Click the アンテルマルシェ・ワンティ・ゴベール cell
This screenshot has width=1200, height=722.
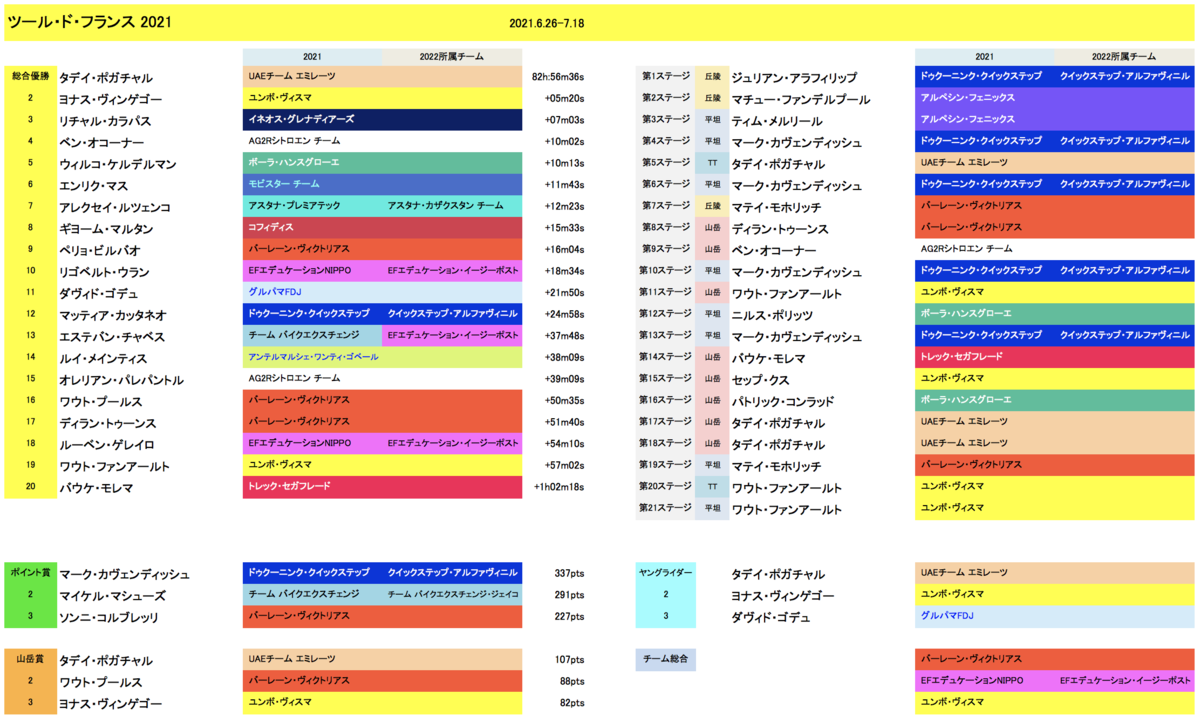[382, 357]
